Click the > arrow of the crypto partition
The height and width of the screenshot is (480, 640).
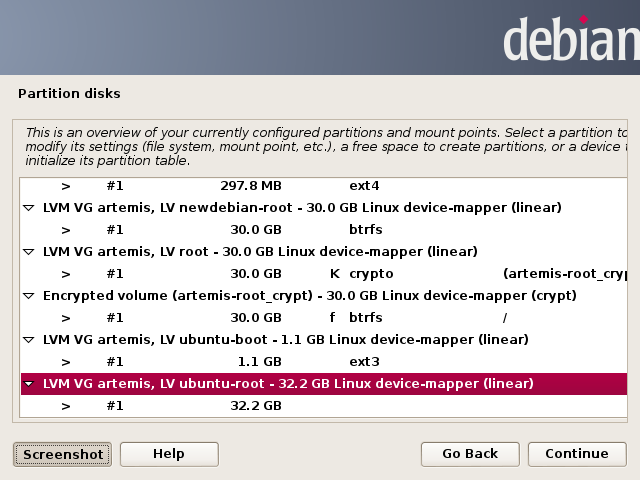click(x=66, y=274)
